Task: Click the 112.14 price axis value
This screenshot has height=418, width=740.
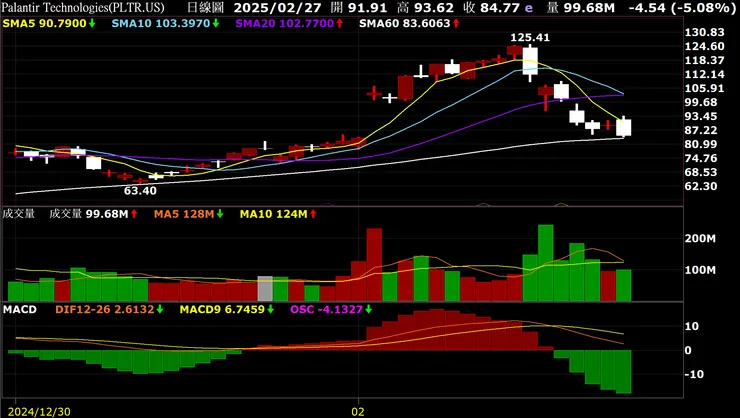Action: (x=705, y=74)
